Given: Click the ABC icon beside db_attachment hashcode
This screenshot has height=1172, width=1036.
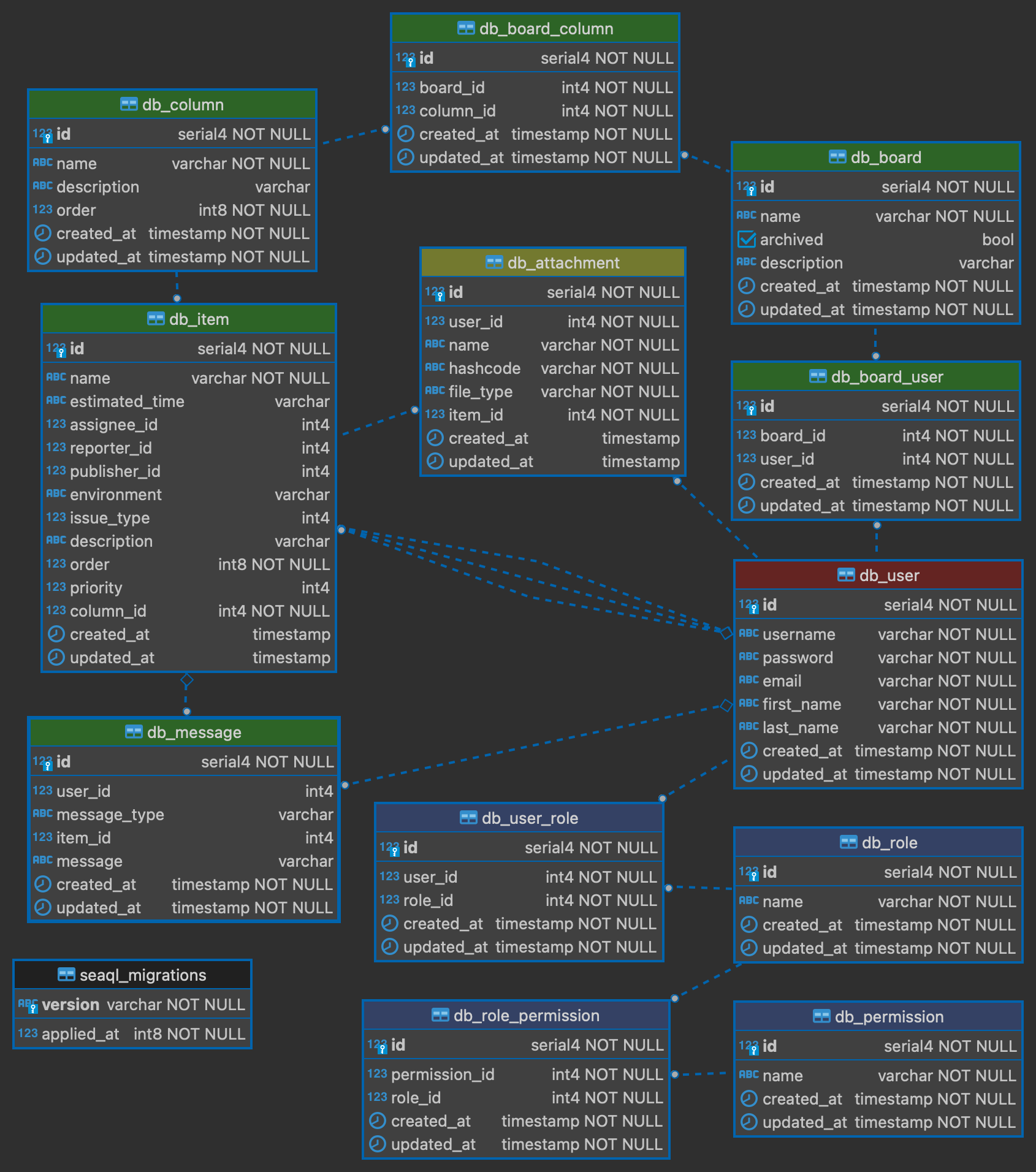Looking at the screenshot, I should click(435, 367).
